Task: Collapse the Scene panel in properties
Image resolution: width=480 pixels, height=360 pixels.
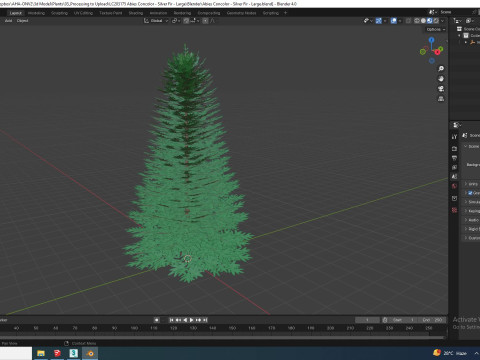Action: (466, 146)
